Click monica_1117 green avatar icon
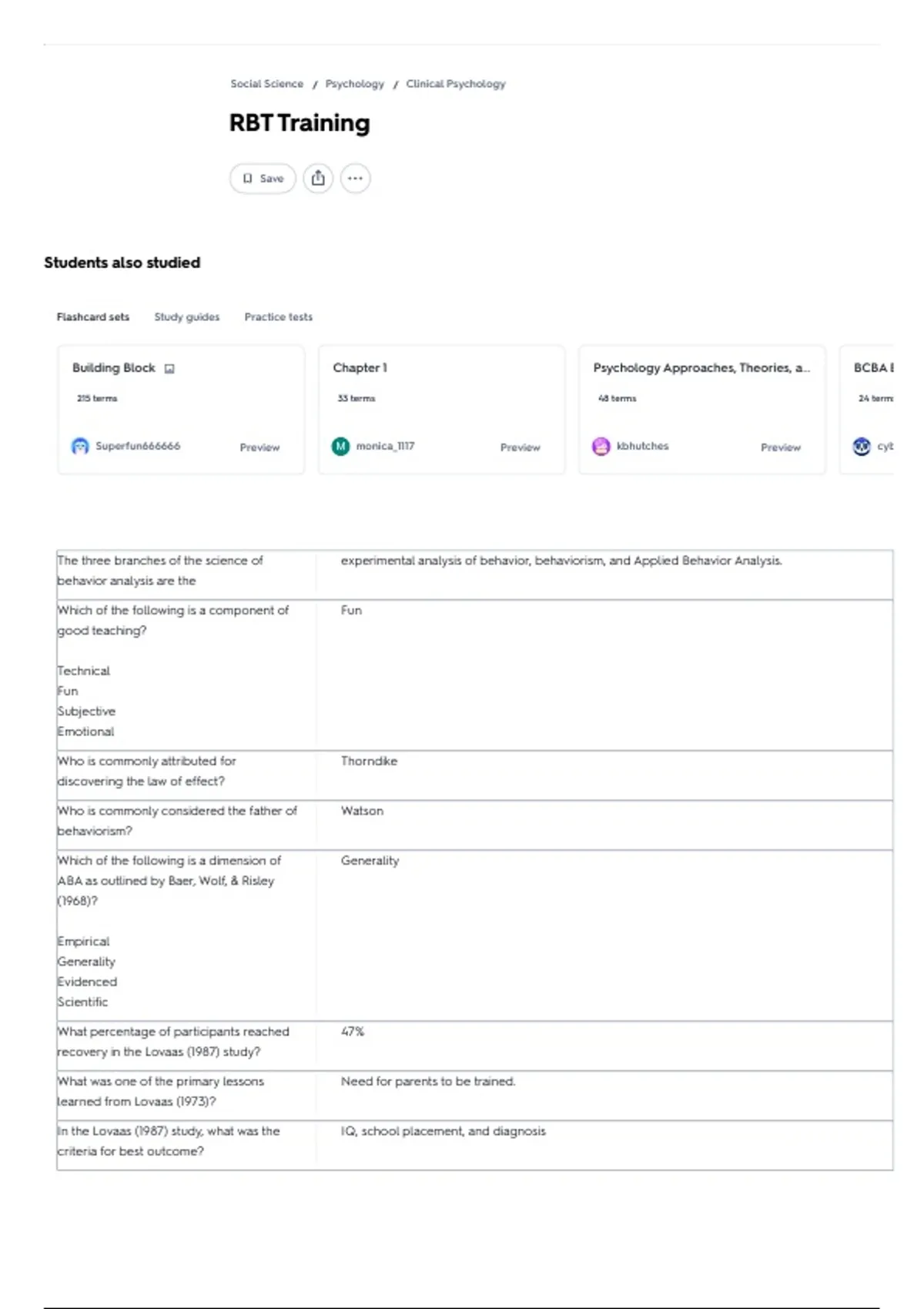Image resolution: width=924 pixels, height=1309 pixels. [340, 446]
